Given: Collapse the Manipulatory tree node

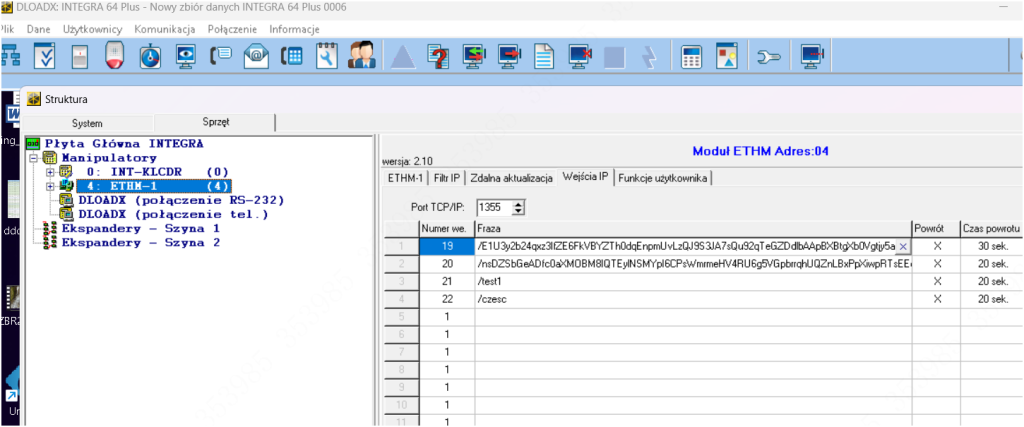Looking at the screenshot, I should coord(35,158).
